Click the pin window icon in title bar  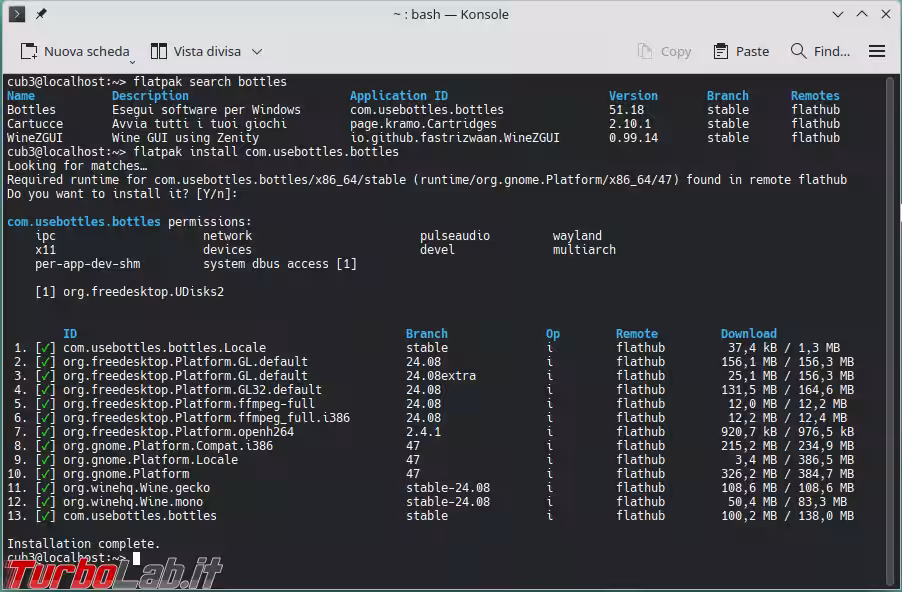click(42, 14)
